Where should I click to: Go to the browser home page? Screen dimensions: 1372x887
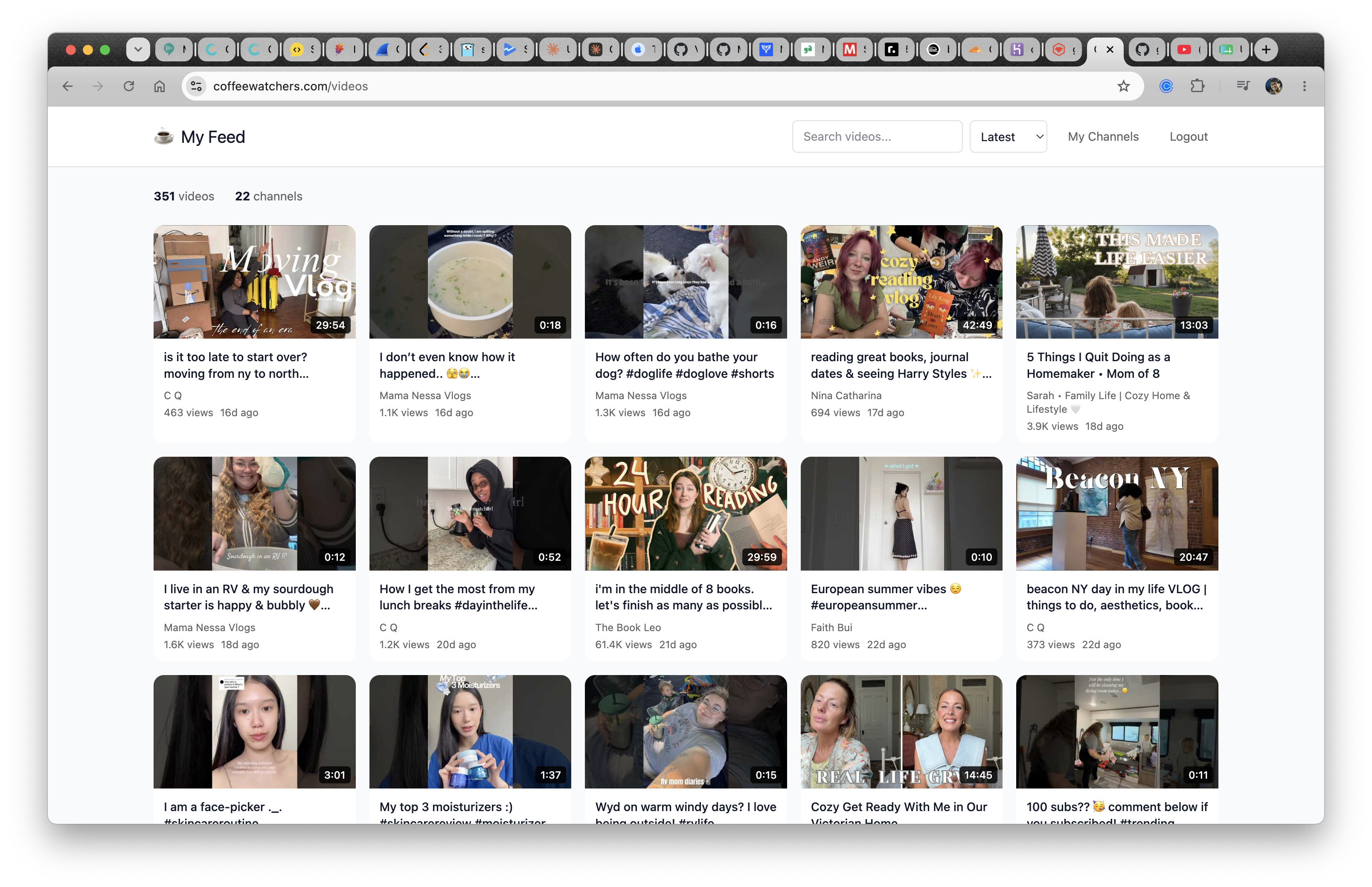click(160, 87)
